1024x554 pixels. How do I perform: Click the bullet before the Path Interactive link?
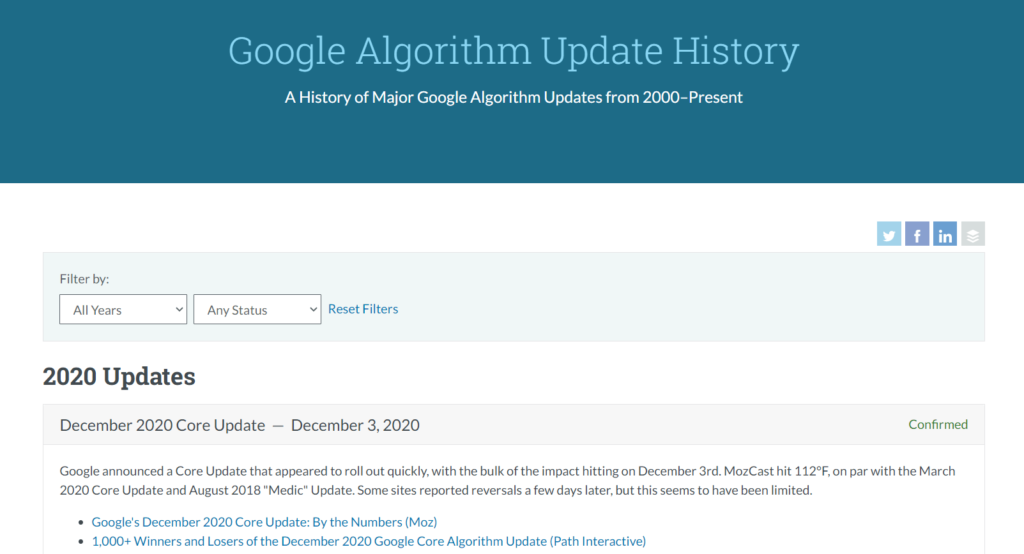coord(81,542)
